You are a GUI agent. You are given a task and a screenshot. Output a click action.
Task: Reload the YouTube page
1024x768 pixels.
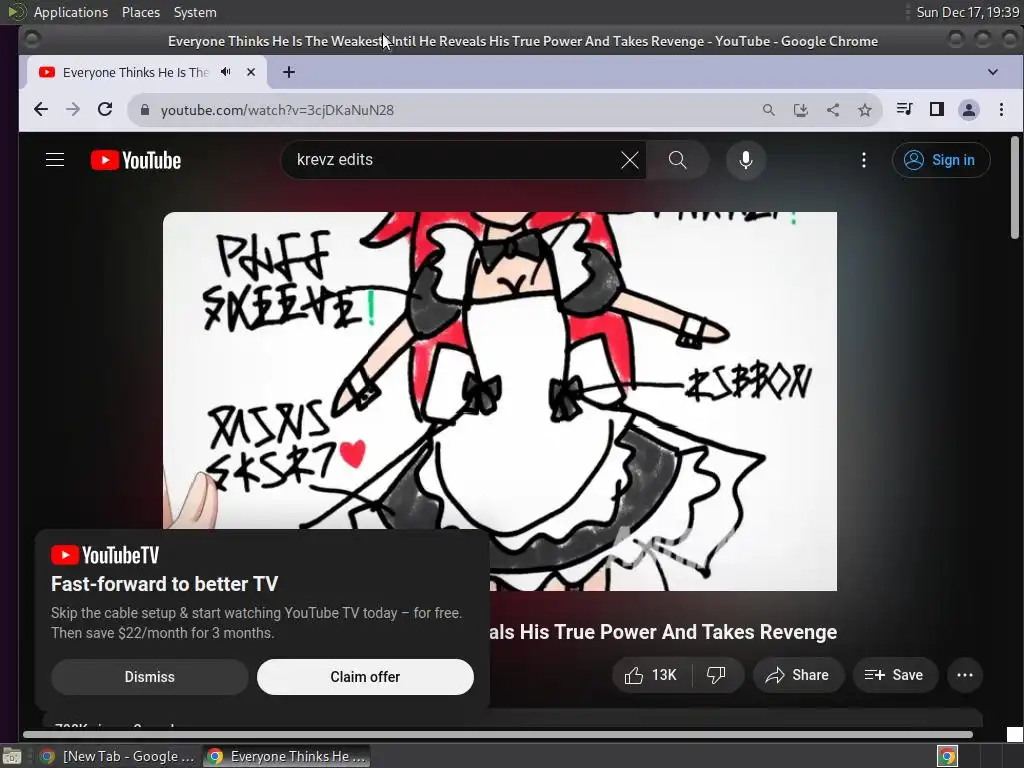tap(104, 110)
